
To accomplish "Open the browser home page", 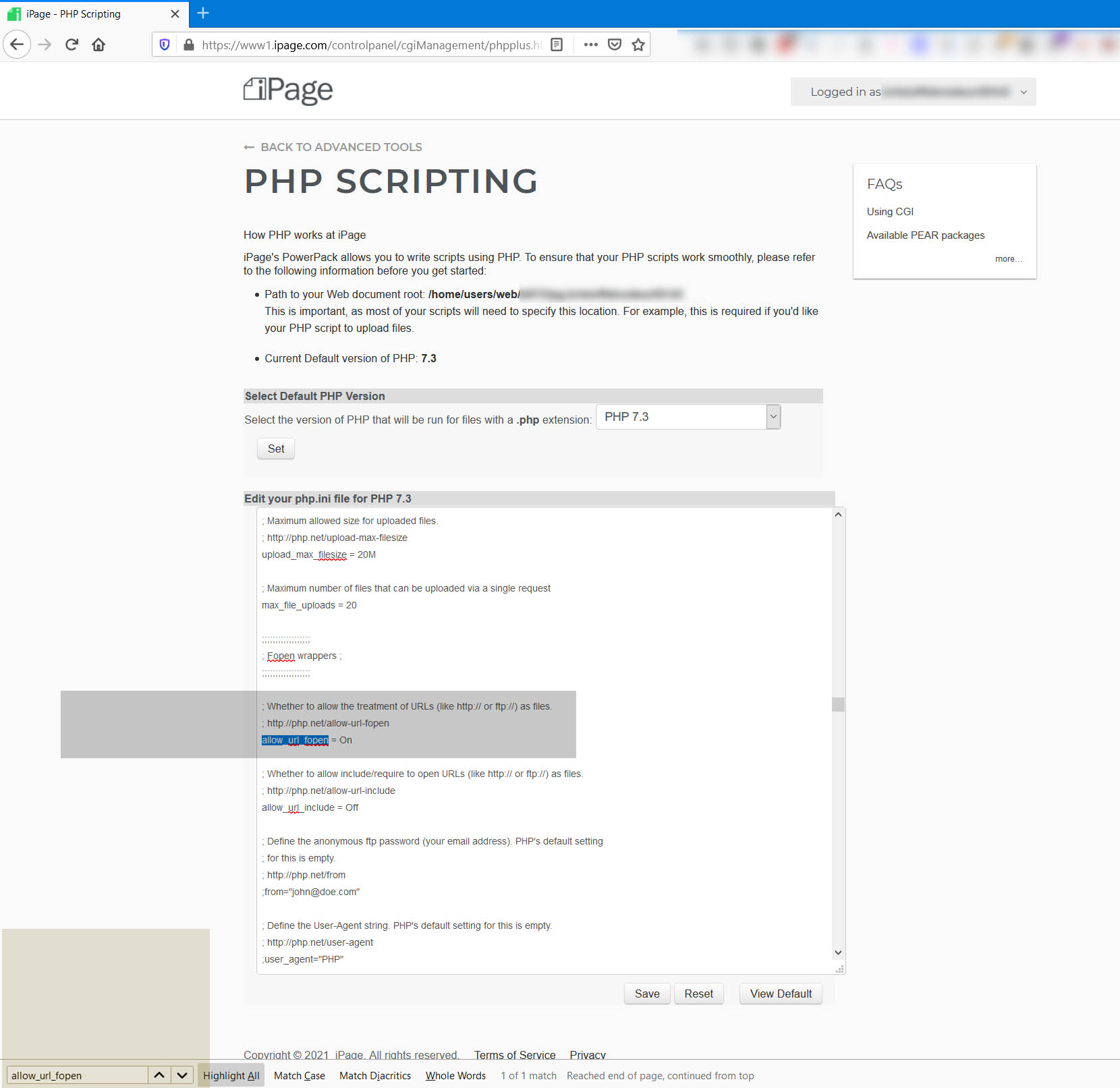I will tap(99, 45).
